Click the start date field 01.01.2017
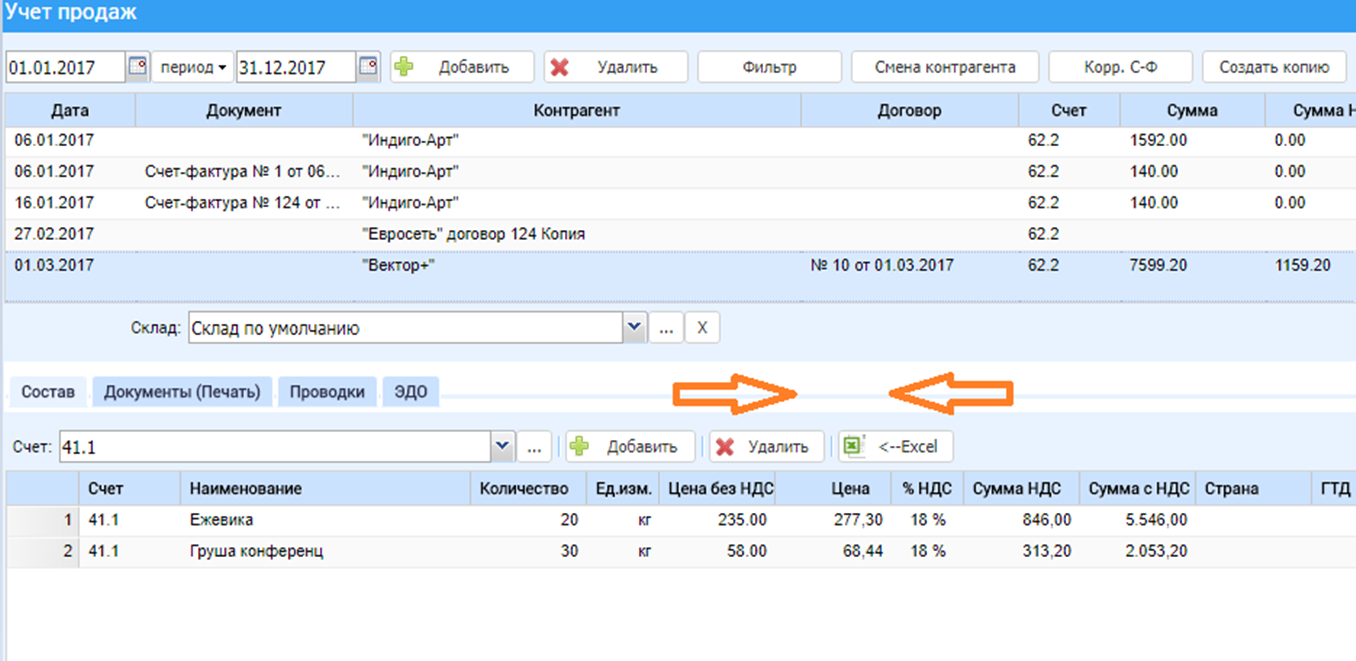Screen dimensions: 1356x661 [65, 67]
